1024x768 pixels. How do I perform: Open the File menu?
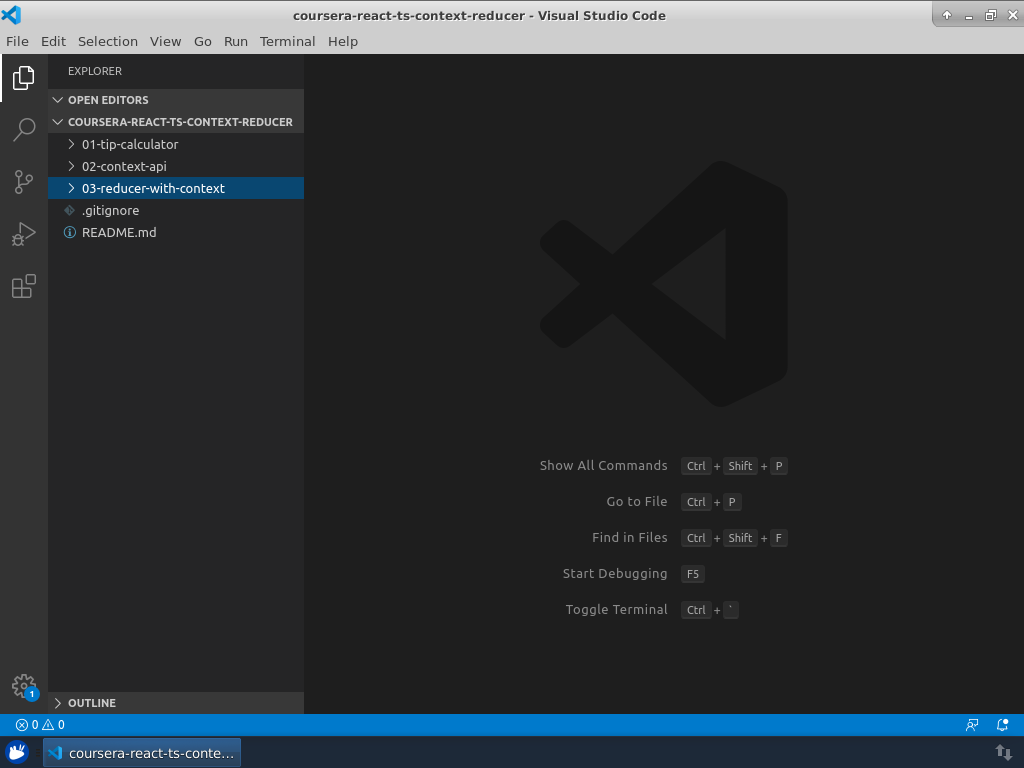18,41
